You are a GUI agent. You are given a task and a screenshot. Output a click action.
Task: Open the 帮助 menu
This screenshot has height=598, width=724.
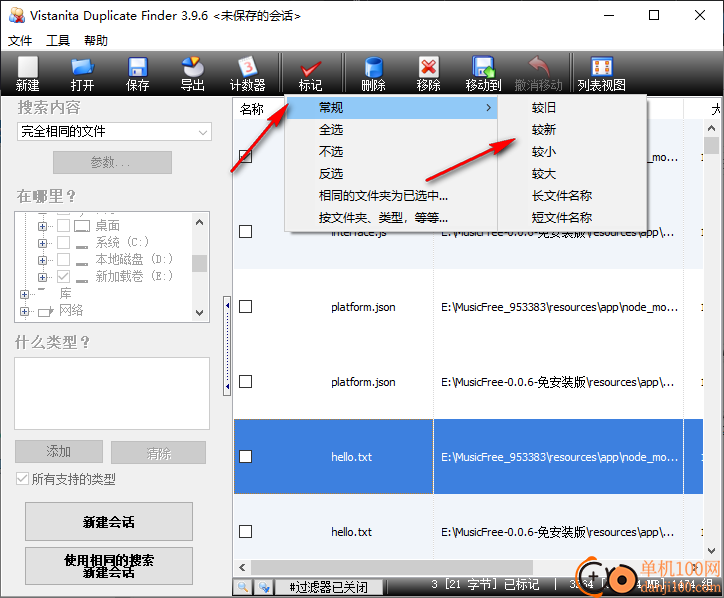coord(96,41)
